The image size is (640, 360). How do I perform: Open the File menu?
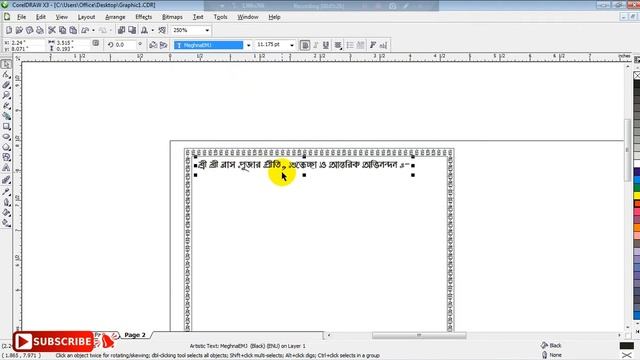[x=22, y=17]
